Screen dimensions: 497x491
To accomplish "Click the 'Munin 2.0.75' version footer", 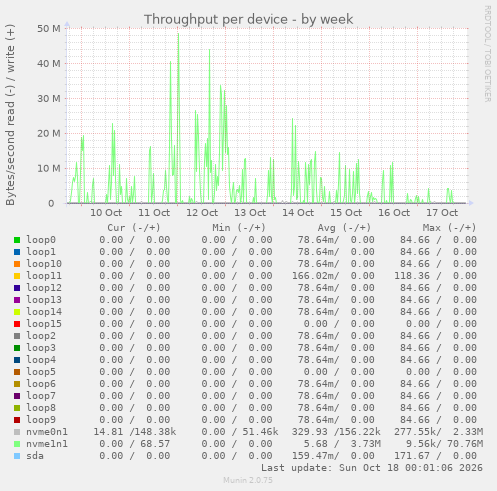I will point(248,480).
